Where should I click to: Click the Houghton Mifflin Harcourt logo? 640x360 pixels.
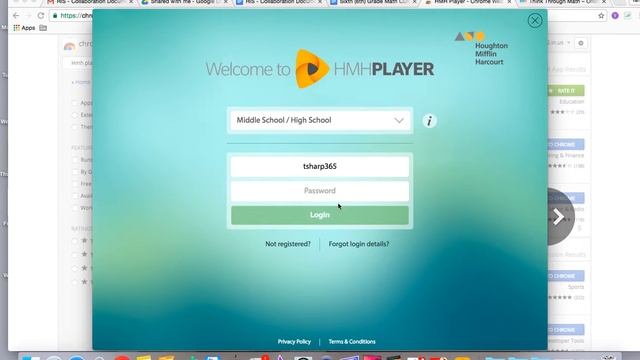[482, 49]
